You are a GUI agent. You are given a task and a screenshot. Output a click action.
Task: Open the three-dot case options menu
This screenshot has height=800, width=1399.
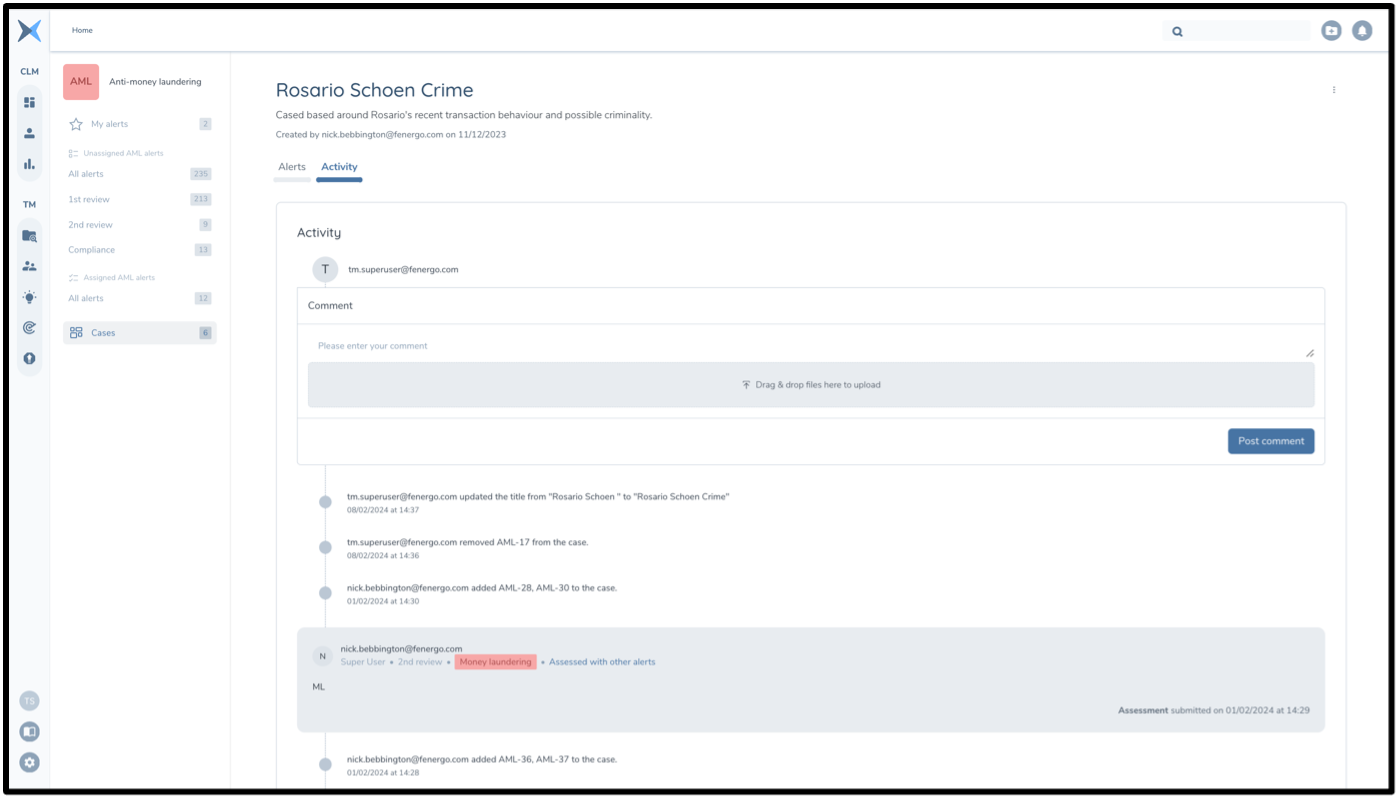point(1333,90)
